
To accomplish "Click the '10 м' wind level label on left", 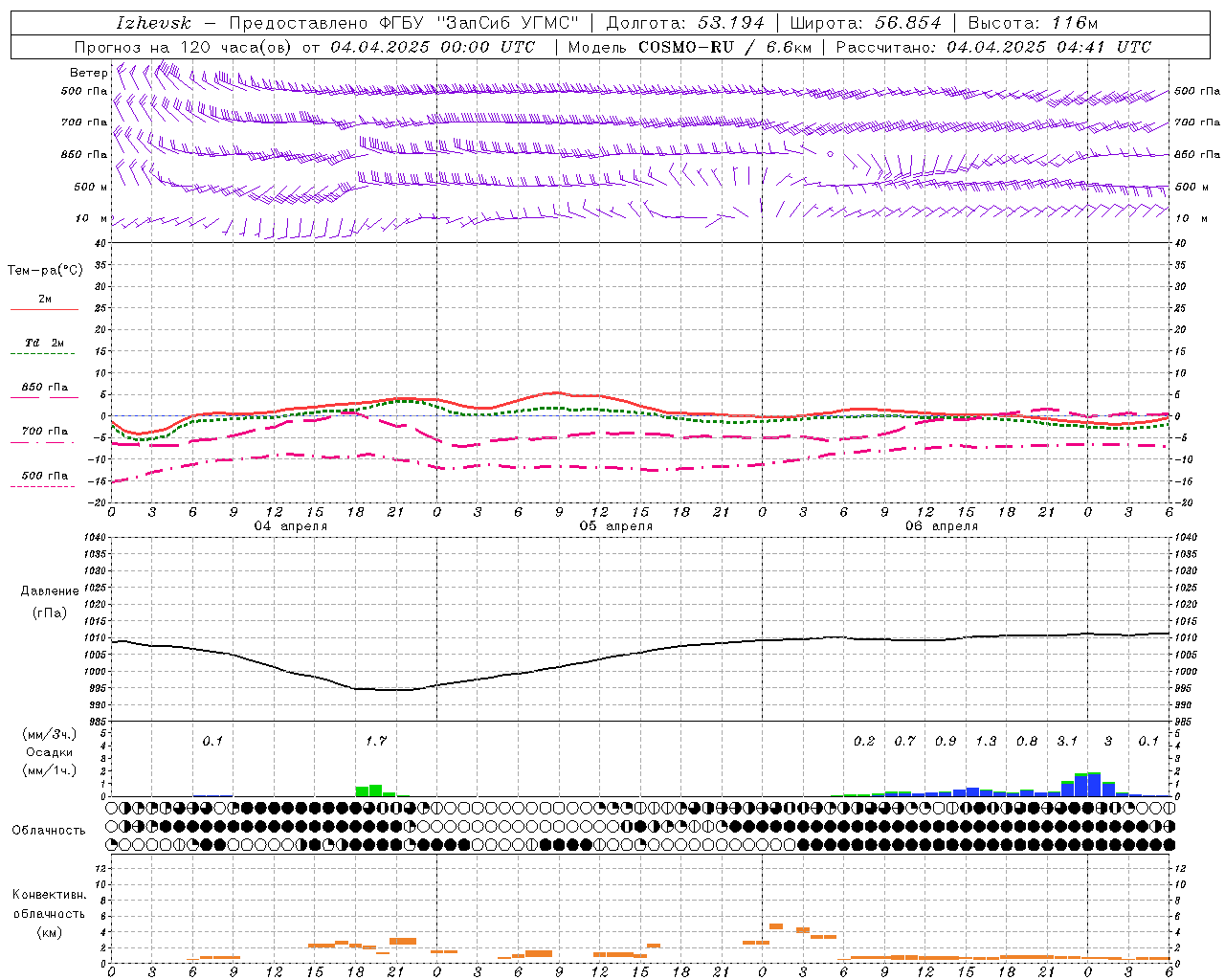I will 91,218.
